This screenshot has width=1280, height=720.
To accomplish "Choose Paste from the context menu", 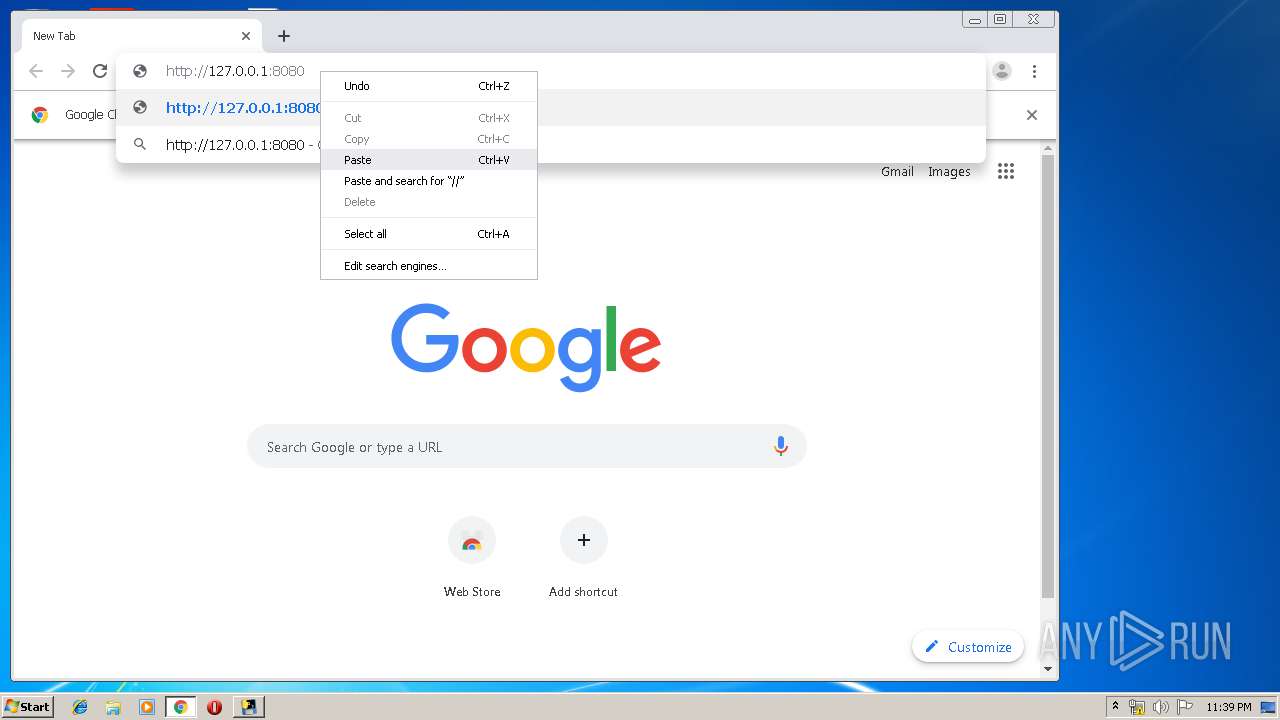I will tap(428, 160).
